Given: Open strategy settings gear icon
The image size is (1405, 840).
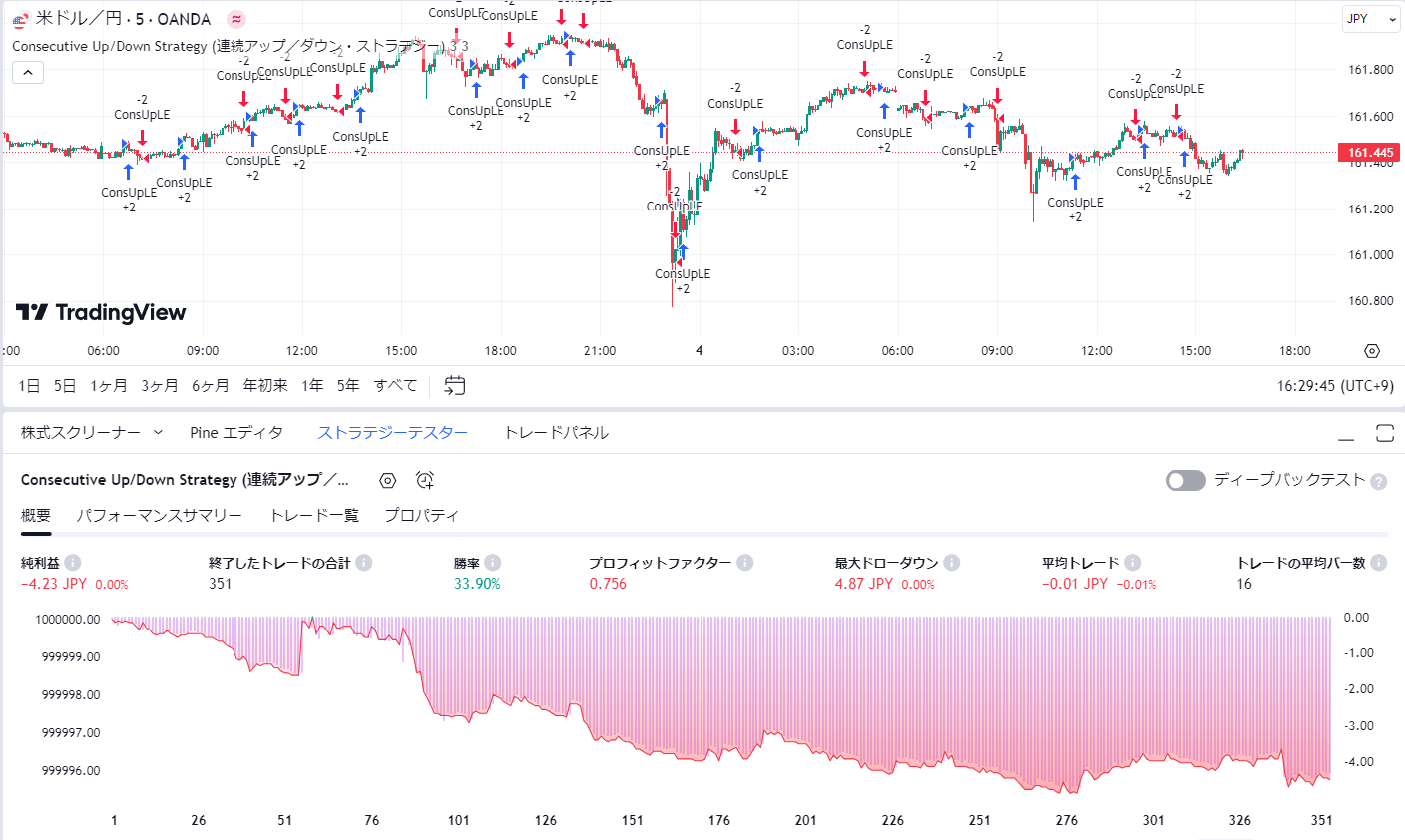Looking at the screenshot, I should coord(388,481).
